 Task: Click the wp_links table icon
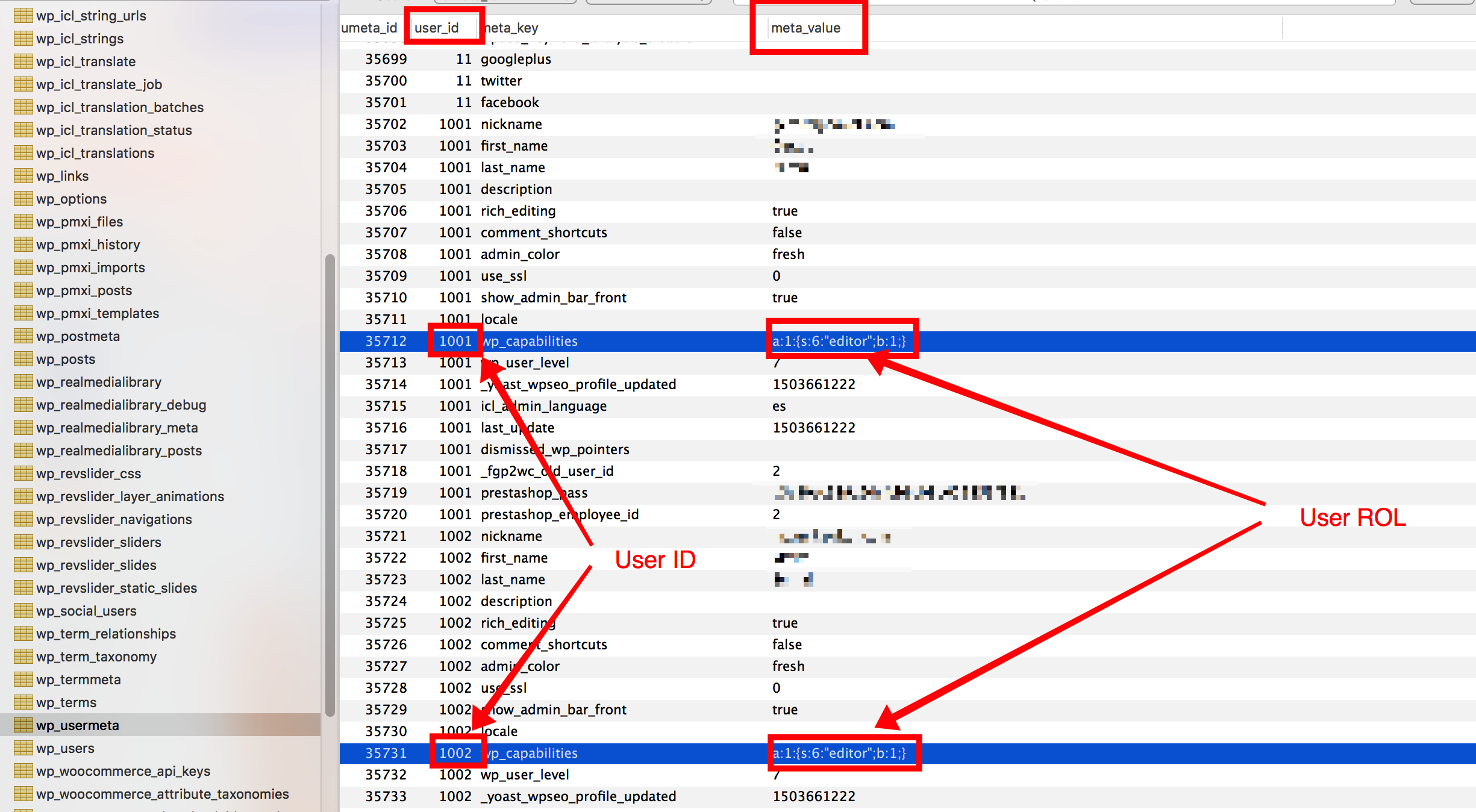[23, 176]
